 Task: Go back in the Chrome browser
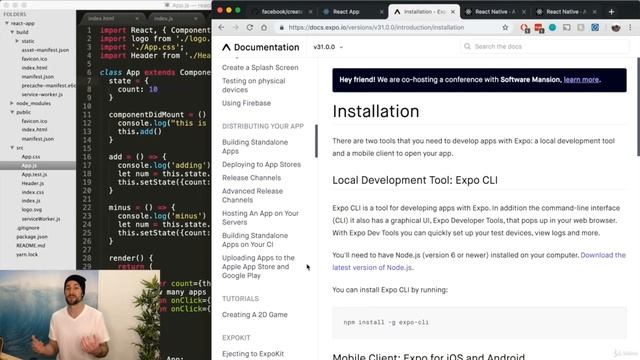point(221,28)
